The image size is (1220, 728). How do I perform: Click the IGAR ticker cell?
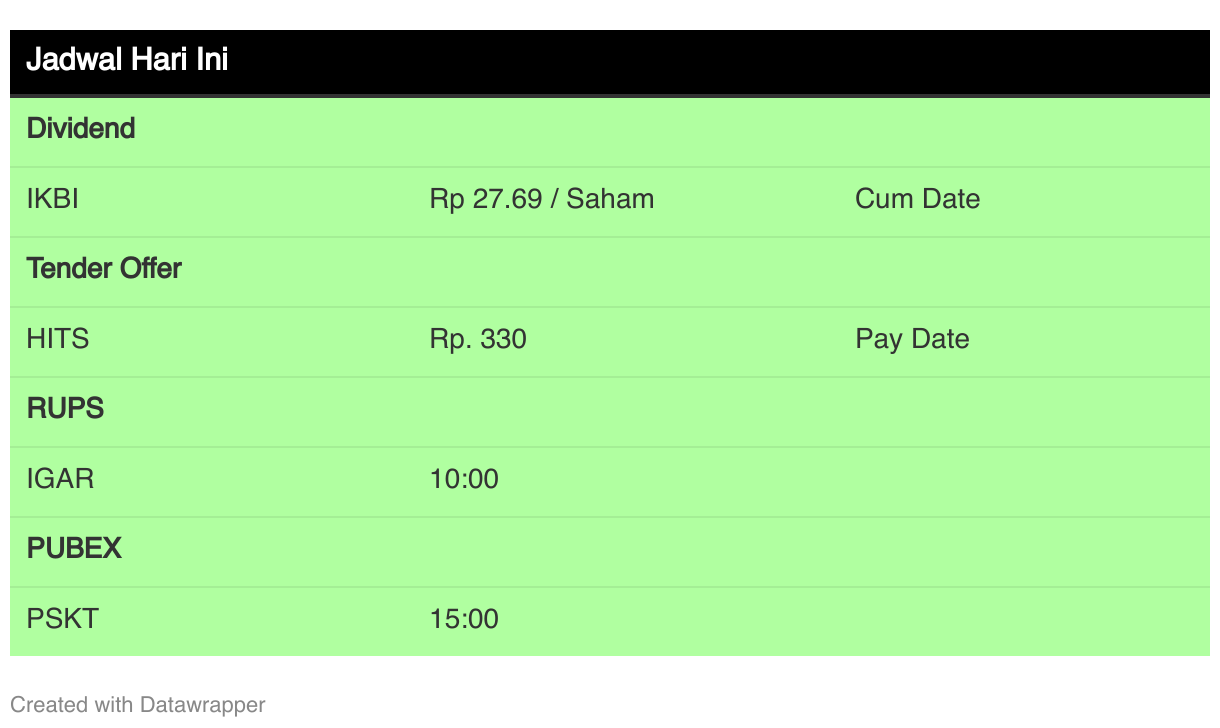pyautogui.click(x=60, y=479)
